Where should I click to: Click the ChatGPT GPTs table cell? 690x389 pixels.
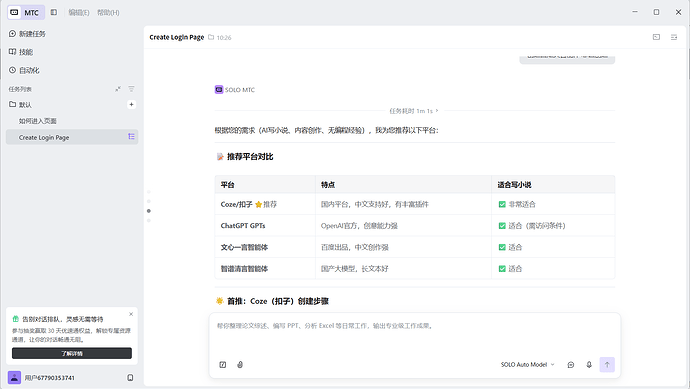point(265,226)
